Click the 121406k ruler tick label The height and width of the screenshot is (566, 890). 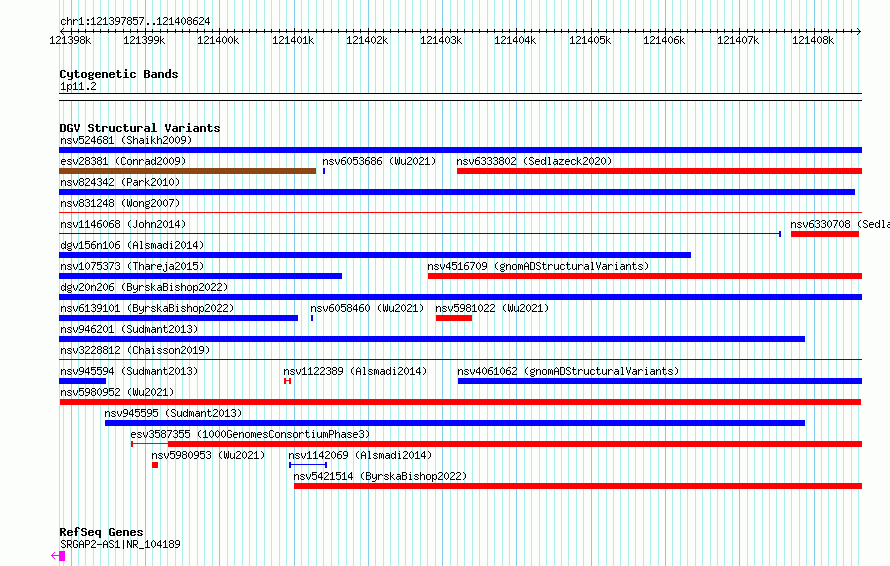pyautogui.click(x=664, y=40)
